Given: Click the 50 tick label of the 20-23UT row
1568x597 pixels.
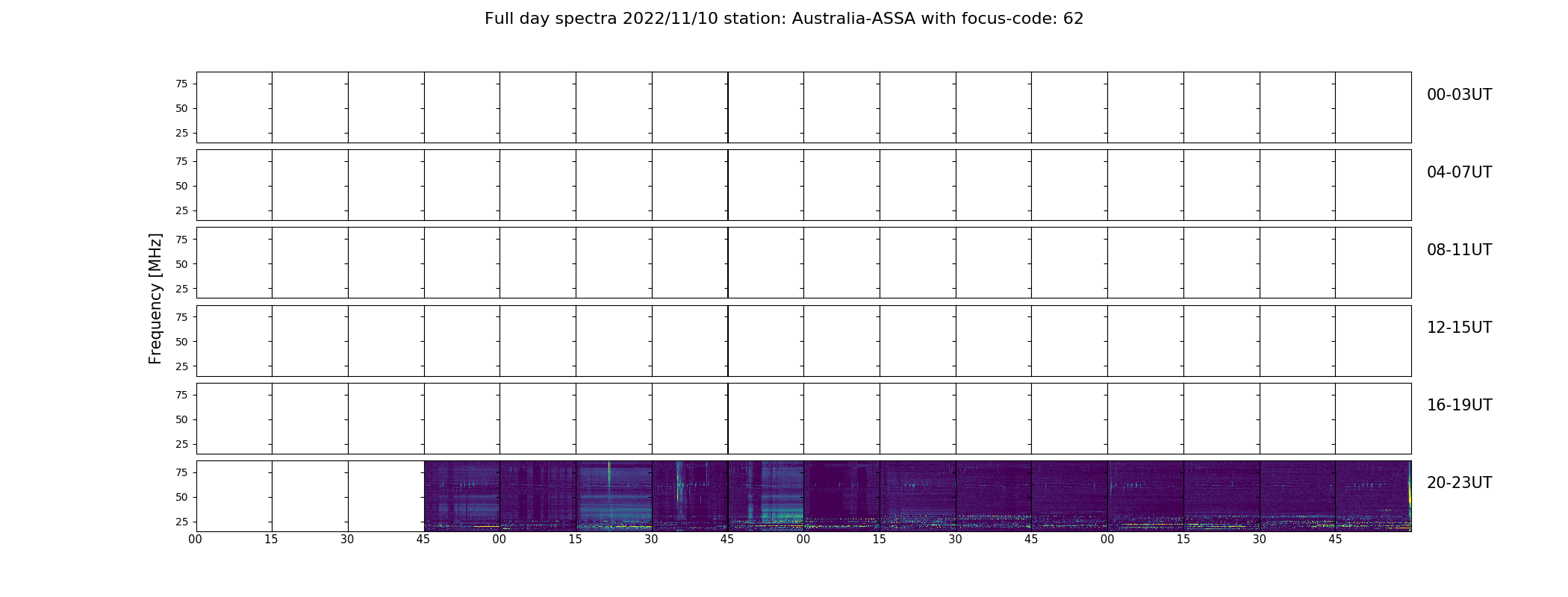Looking at the screenshot, I should click(x=181, y=497).
